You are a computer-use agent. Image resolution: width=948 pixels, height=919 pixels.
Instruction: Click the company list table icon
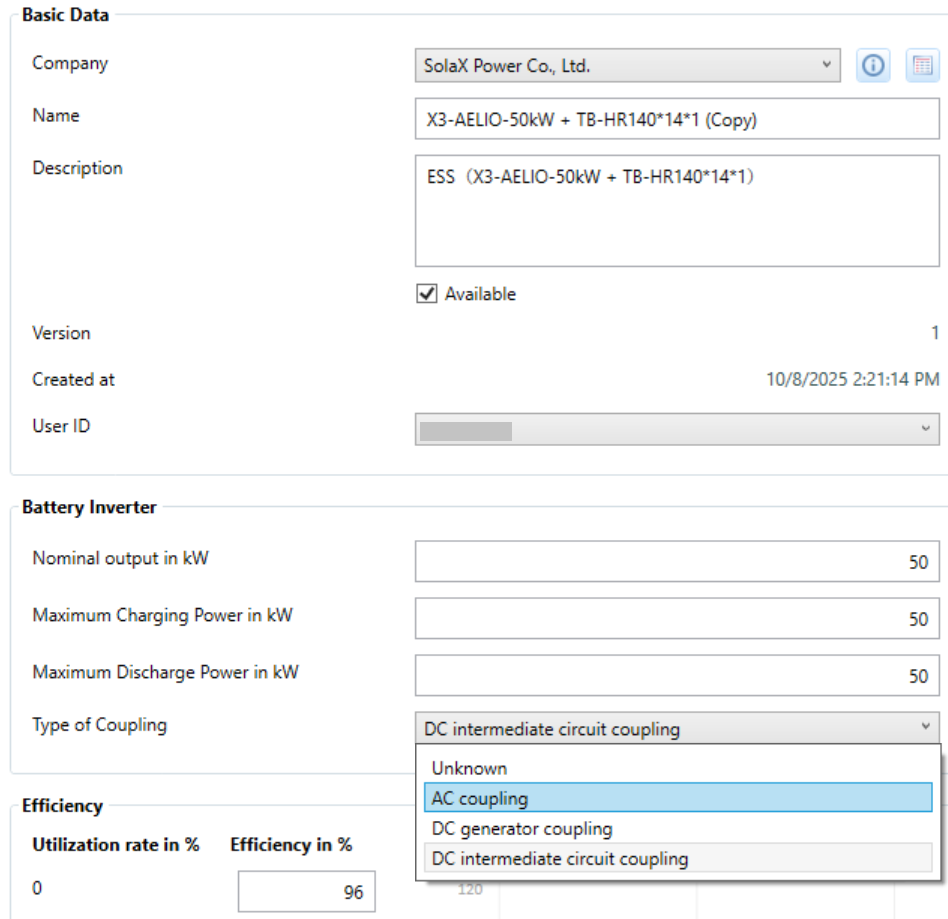[x=922, y=66]
